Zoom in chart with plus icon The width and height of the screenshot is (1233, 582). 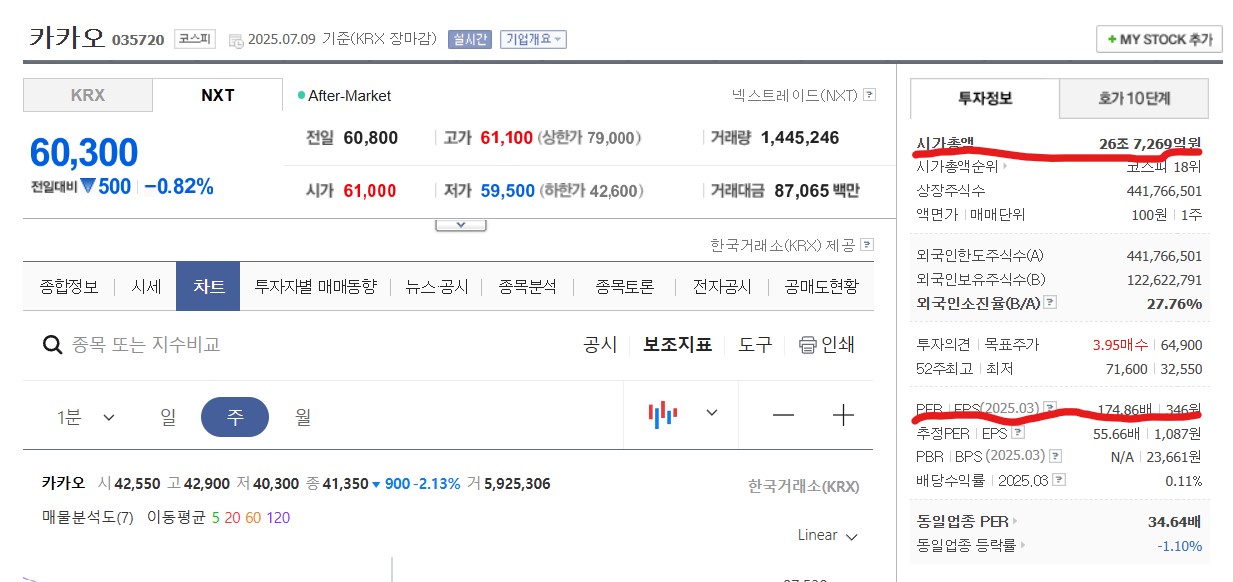point(844,415)
